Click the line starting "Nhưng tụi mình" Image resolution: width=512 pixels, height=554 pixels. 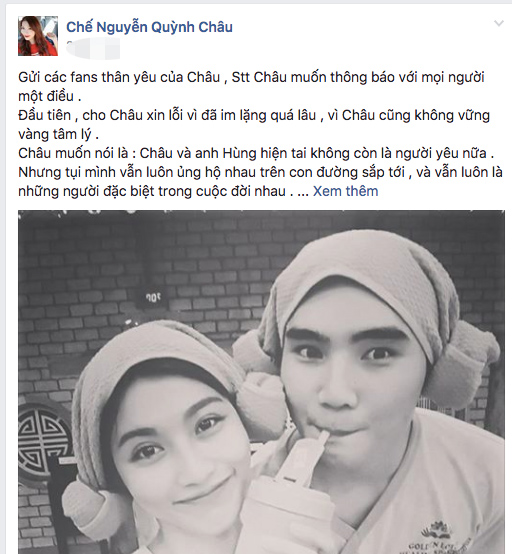pyautogui.click(x=260, y=172)
